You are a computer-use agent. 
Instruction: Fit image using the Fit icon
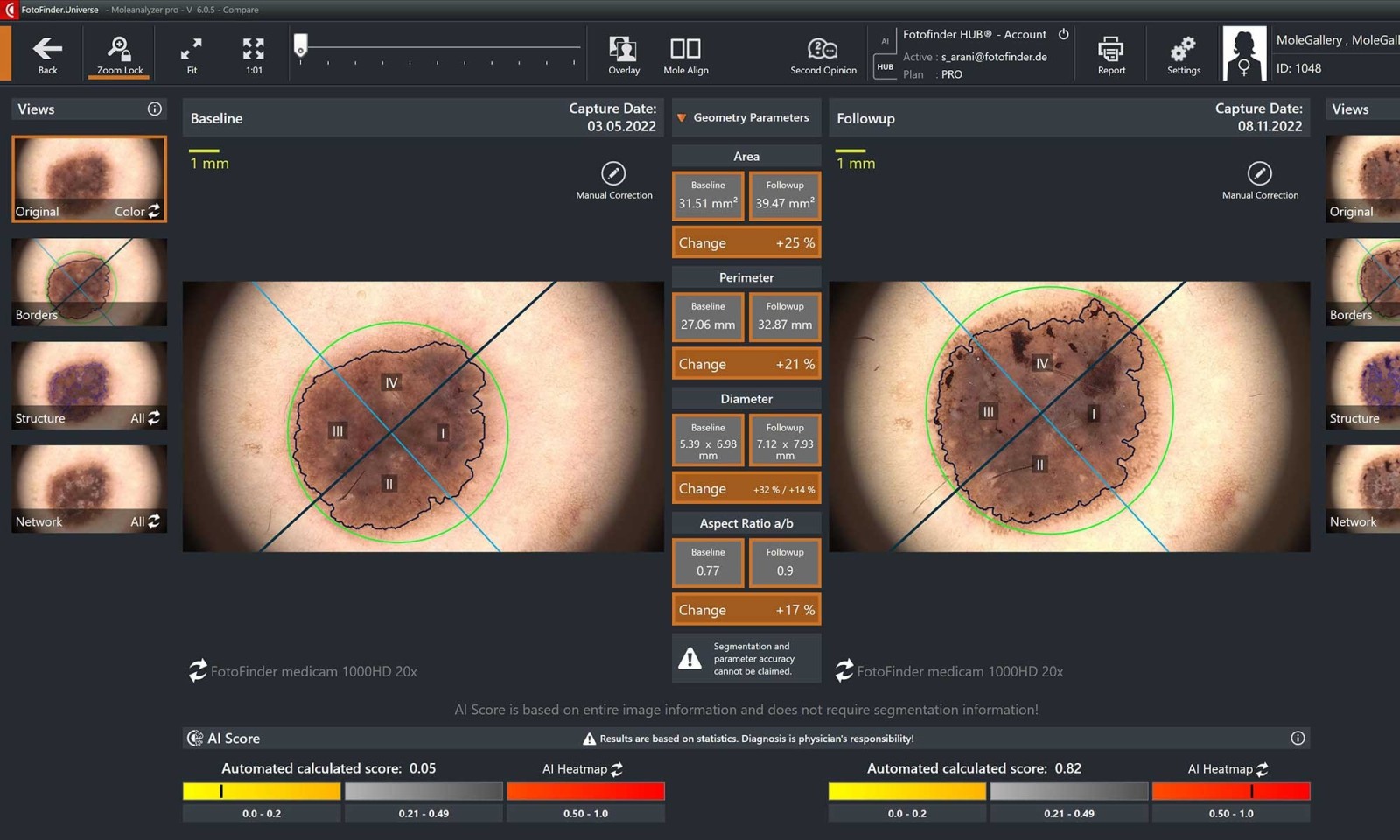[192, 54]
